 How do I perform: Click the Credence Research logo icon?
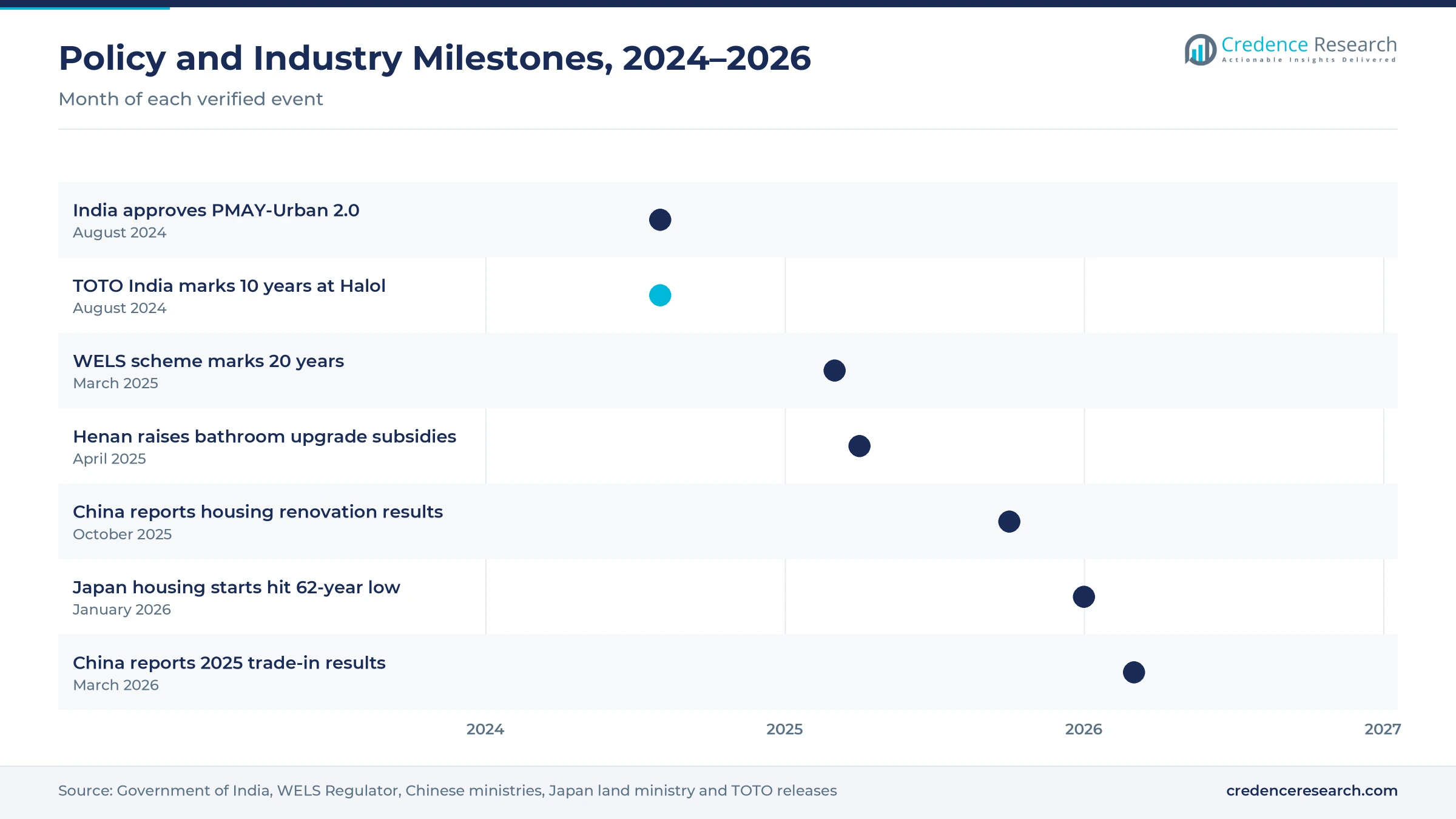[x=1201, y=50]
